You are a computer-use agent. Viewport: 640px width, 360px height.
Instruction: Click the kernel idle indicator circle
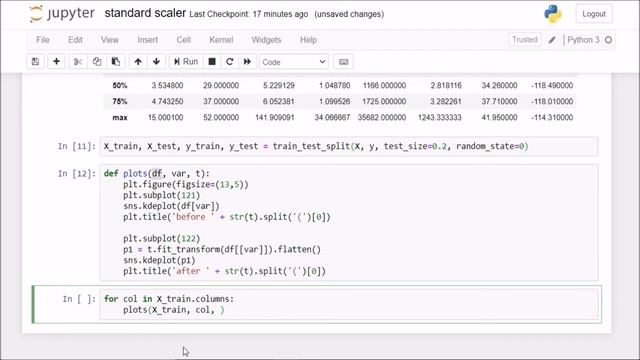609,40
